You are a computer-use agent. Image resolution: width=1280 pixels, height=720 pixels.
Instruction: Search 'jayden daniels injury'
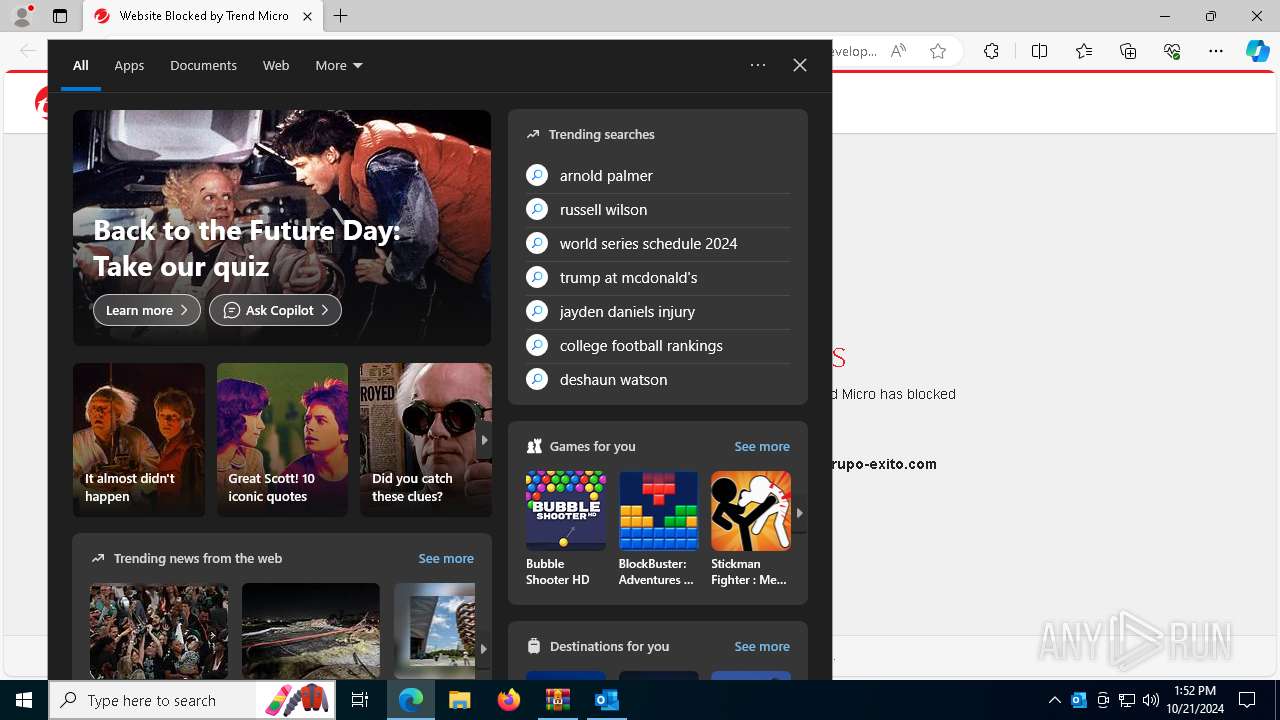658,311
